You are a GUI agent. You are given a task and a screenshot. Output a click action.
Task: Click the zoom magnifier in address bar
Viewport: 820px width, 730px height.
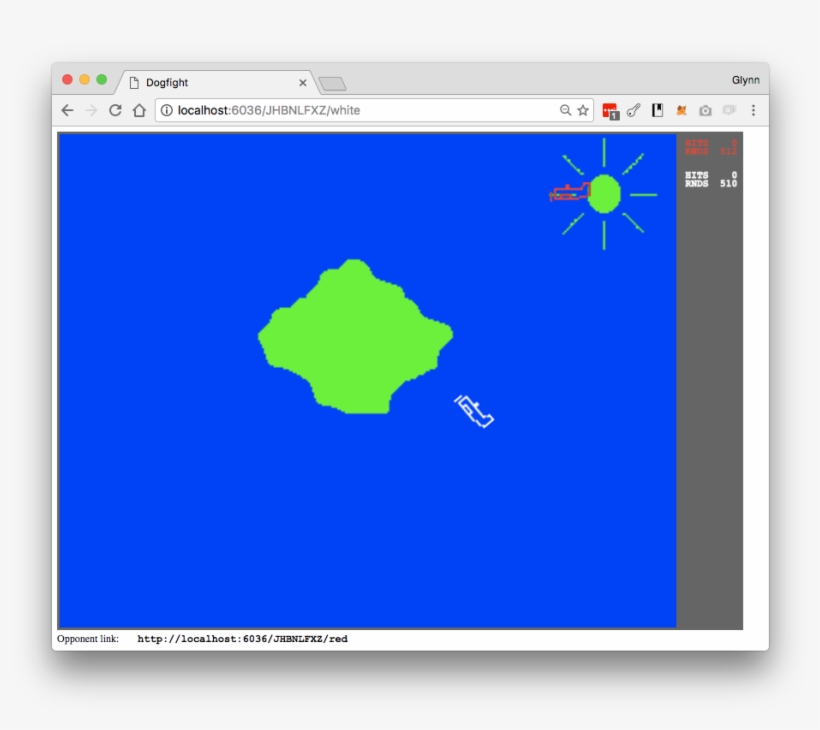[x=565, y=110]
